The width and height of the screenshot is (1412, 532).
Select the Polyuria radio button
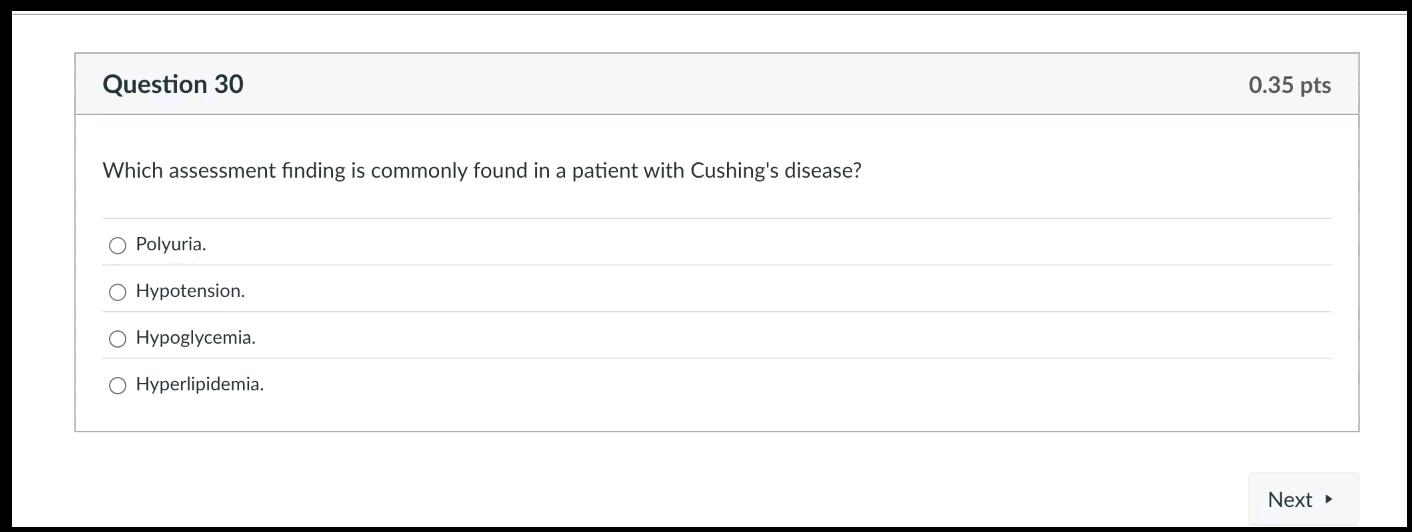[x=117, y=245]
